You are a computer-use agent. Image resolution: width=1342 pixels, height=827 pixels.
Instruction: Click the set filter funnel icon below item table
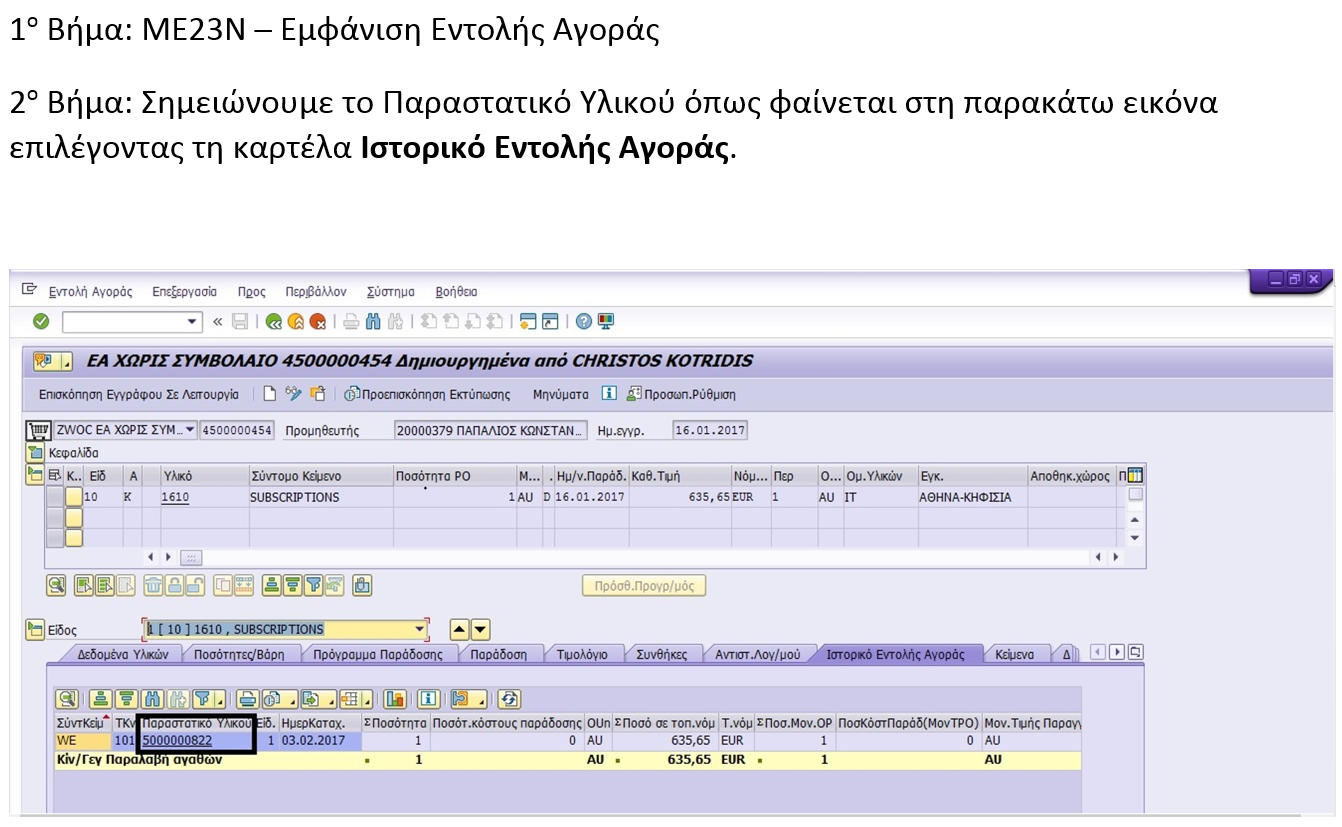tap(313, 586)
